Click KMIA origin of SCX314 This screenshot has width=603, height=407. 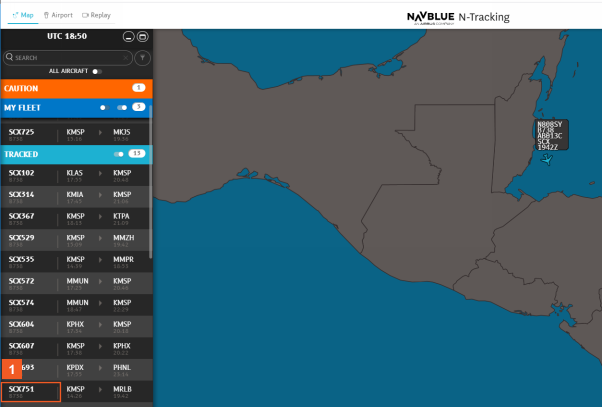[75, 194]
